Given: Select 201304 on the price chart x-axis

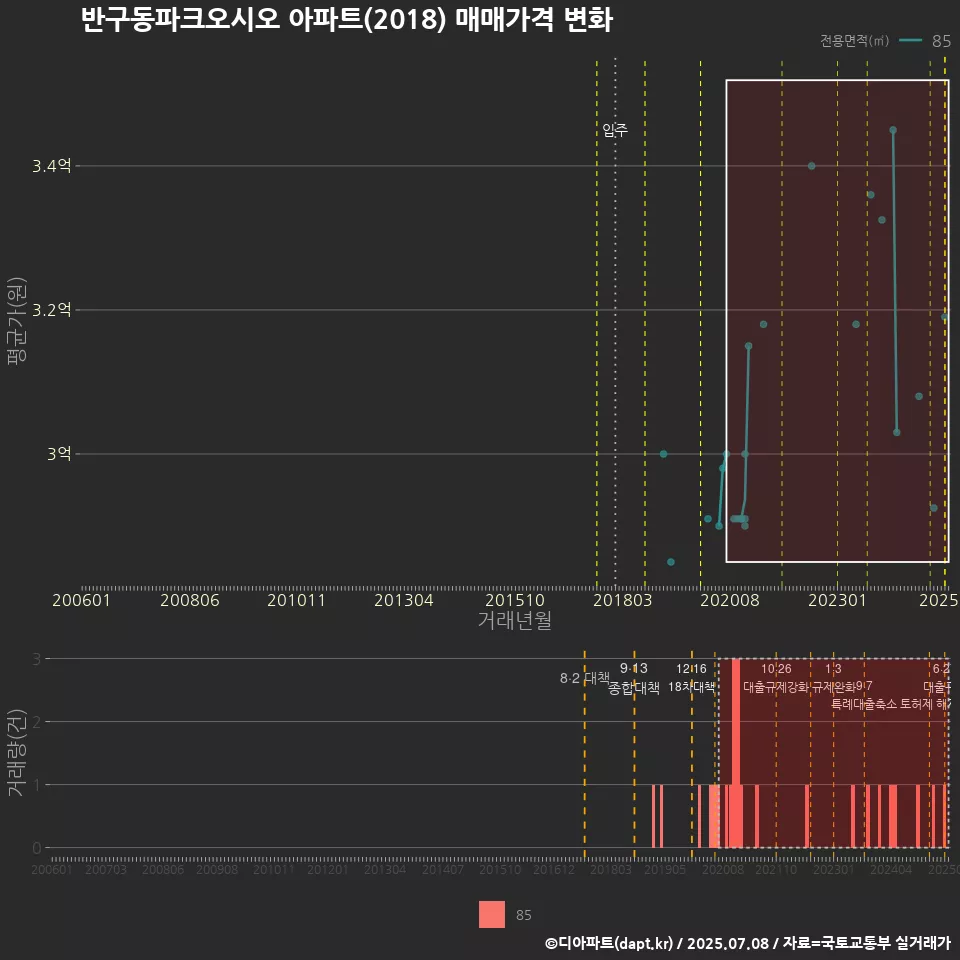Looking at the screenshot, I should pyautogui.click(x=403, y=600).
